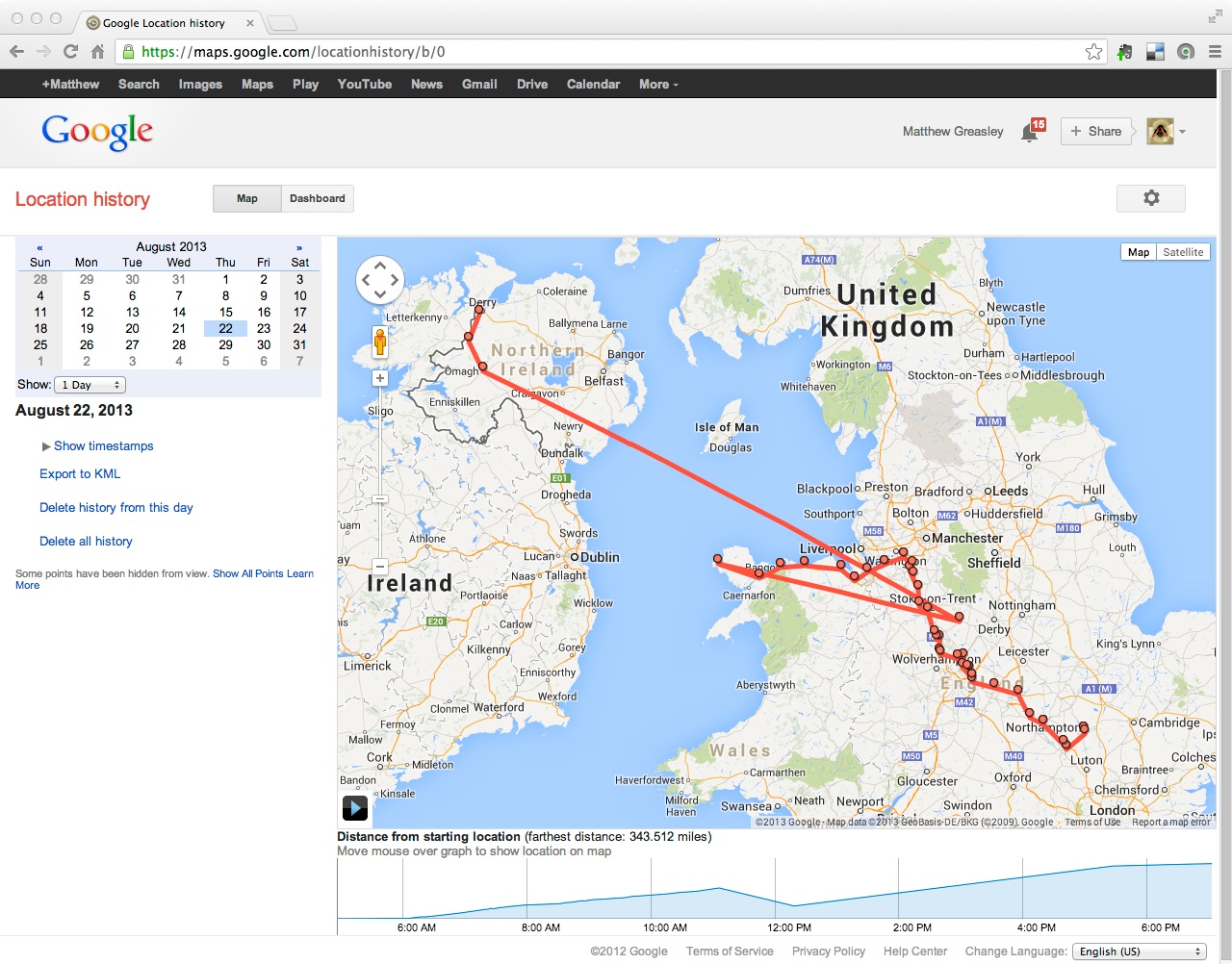This screenshot has height=964, width=1232.
Task: Reload the page in the browser
Action: tap(70, 52)
